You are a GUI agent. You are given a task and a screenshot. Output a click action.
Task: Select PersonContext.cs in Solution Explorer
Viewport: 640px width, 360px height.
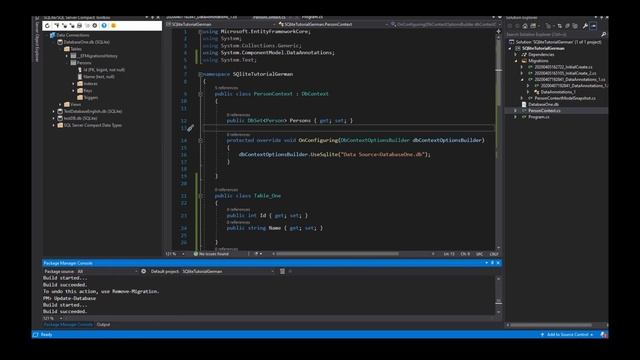pos(544,111)
